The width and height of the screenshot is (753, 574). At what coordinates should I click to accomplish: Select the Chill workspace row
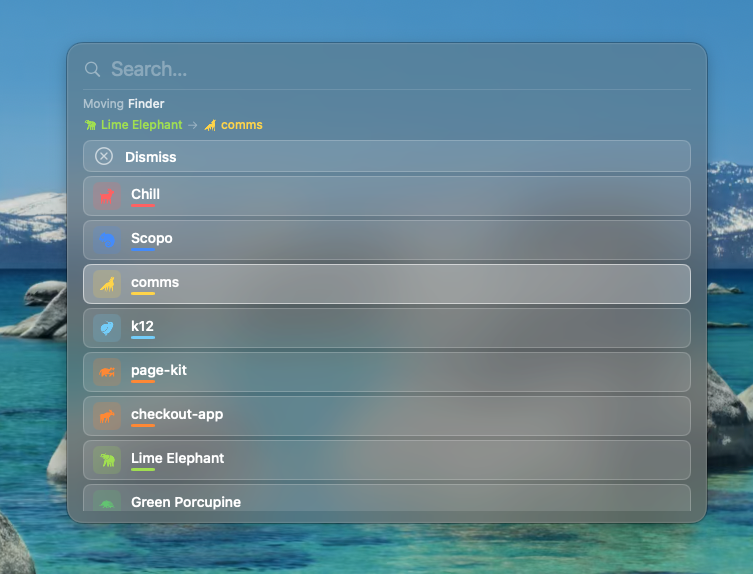[387, 196]
